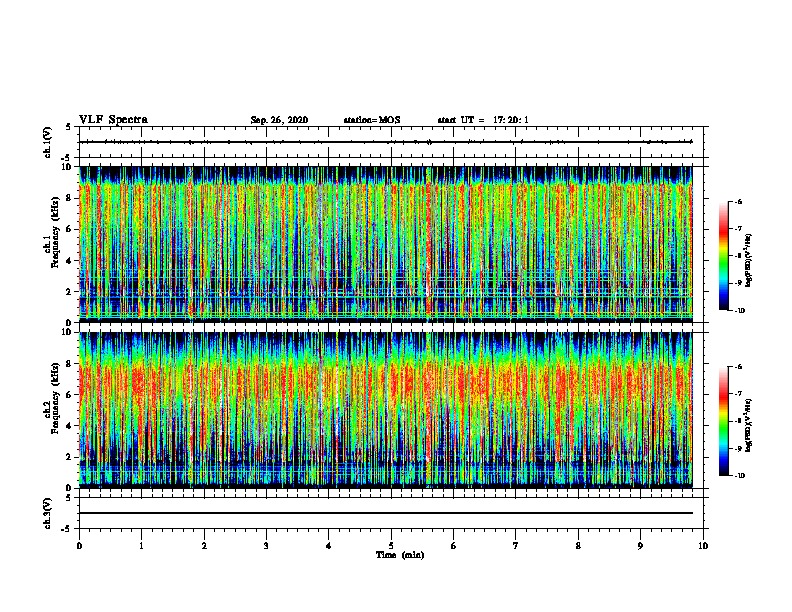Click the "start UT = 17:20: 1" text
The image size is (792, 612).
click(x=483, y=120)
